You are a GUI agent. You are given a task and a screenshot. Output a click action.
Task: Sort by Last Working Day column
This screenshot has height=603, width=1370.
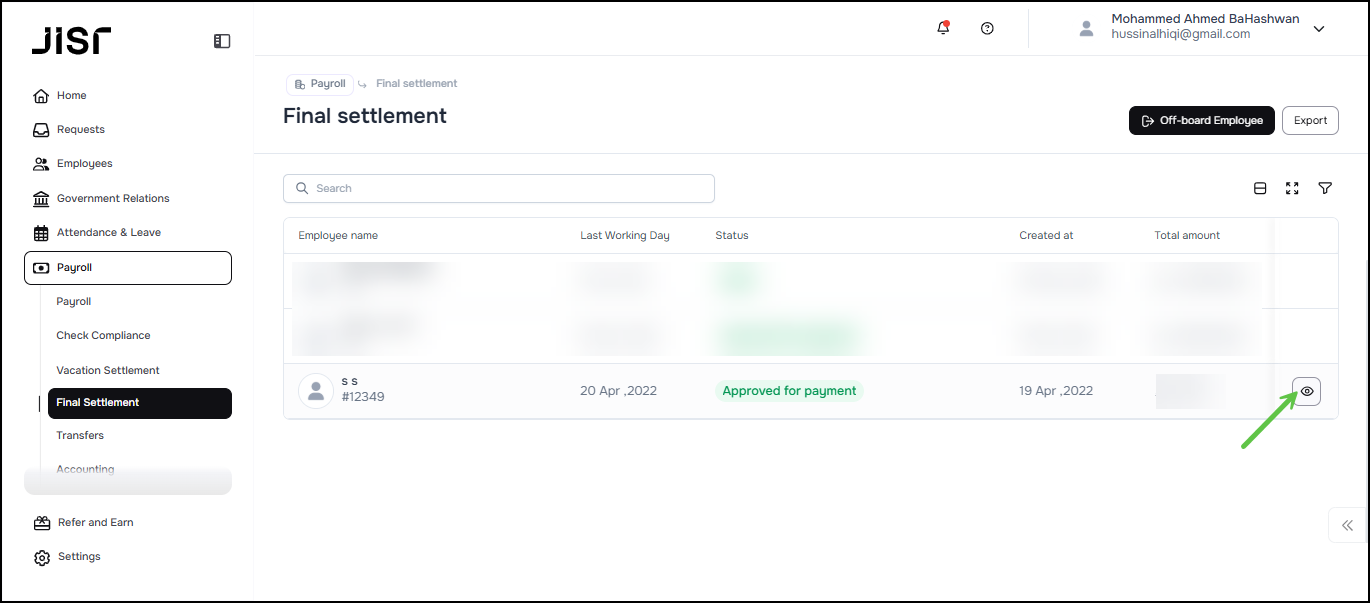(x=625, y=235)
